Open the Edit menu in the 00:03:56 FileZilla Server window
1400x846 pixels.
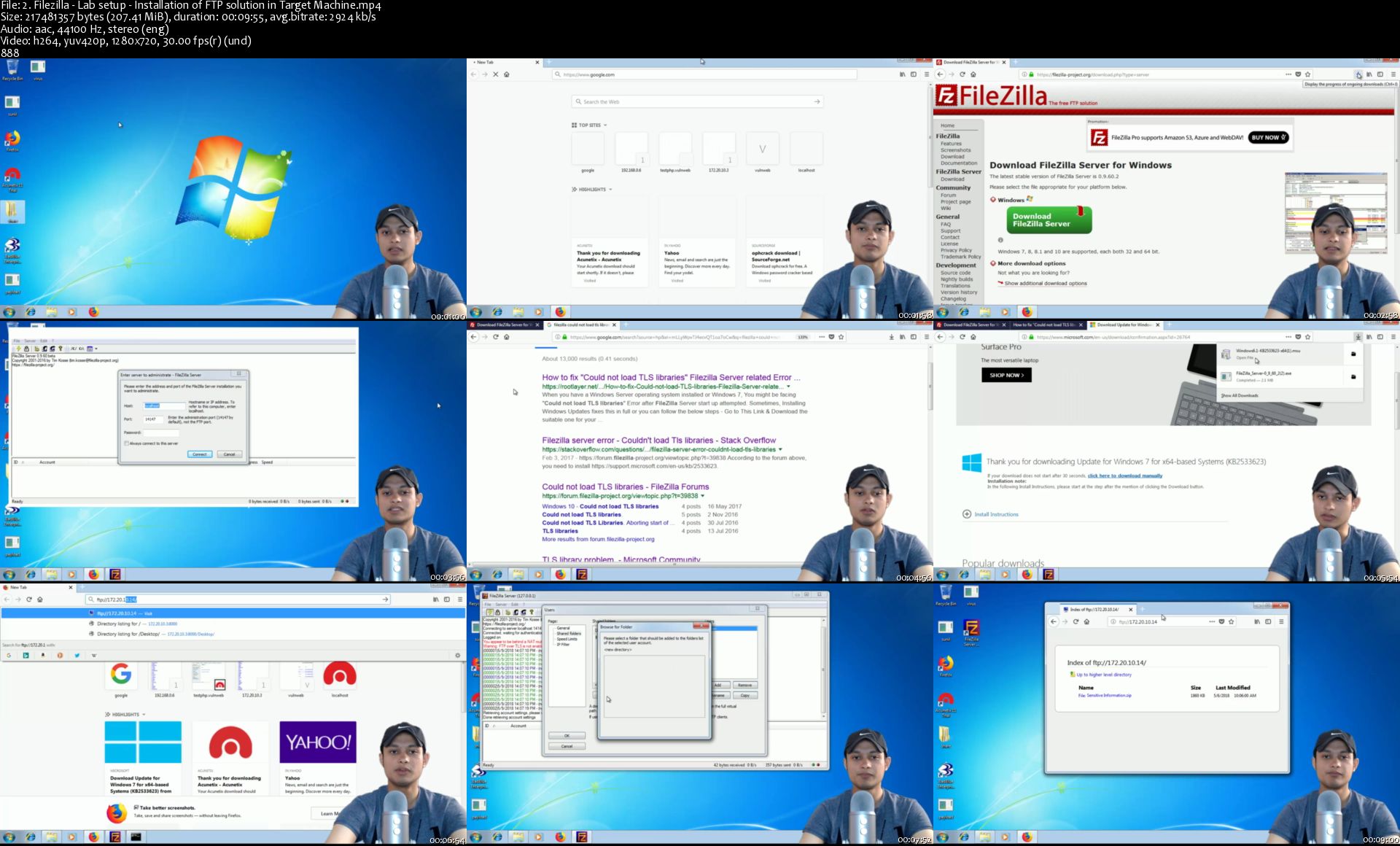pyautogui.click(x=44, y=341)
